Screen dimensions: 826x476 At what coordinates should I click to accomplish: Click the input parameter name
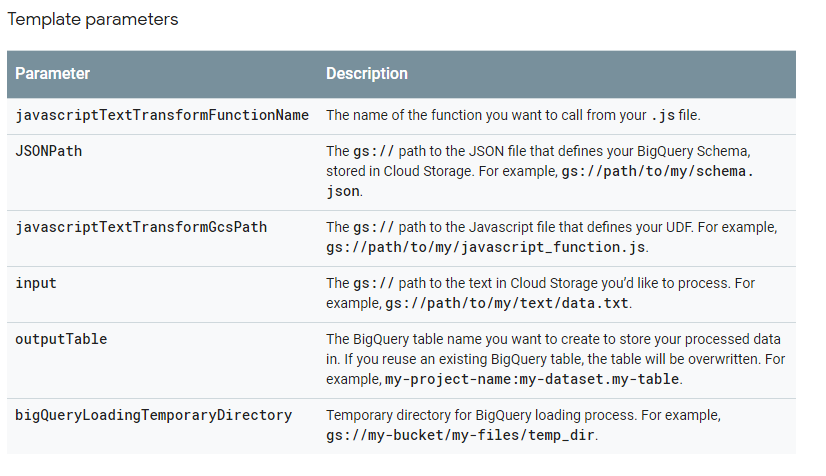(36, 283)
